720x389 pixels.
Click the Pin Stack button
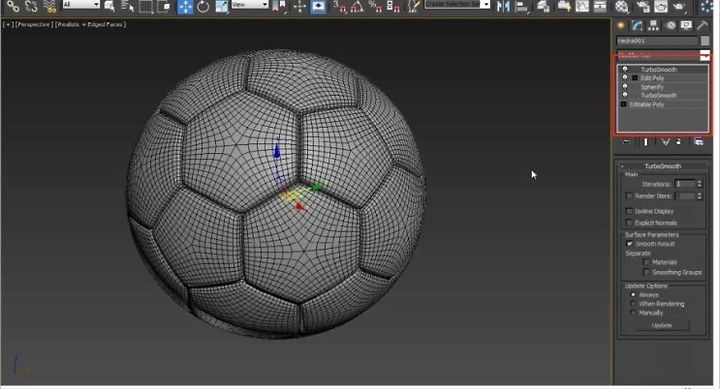pos(626,142)
